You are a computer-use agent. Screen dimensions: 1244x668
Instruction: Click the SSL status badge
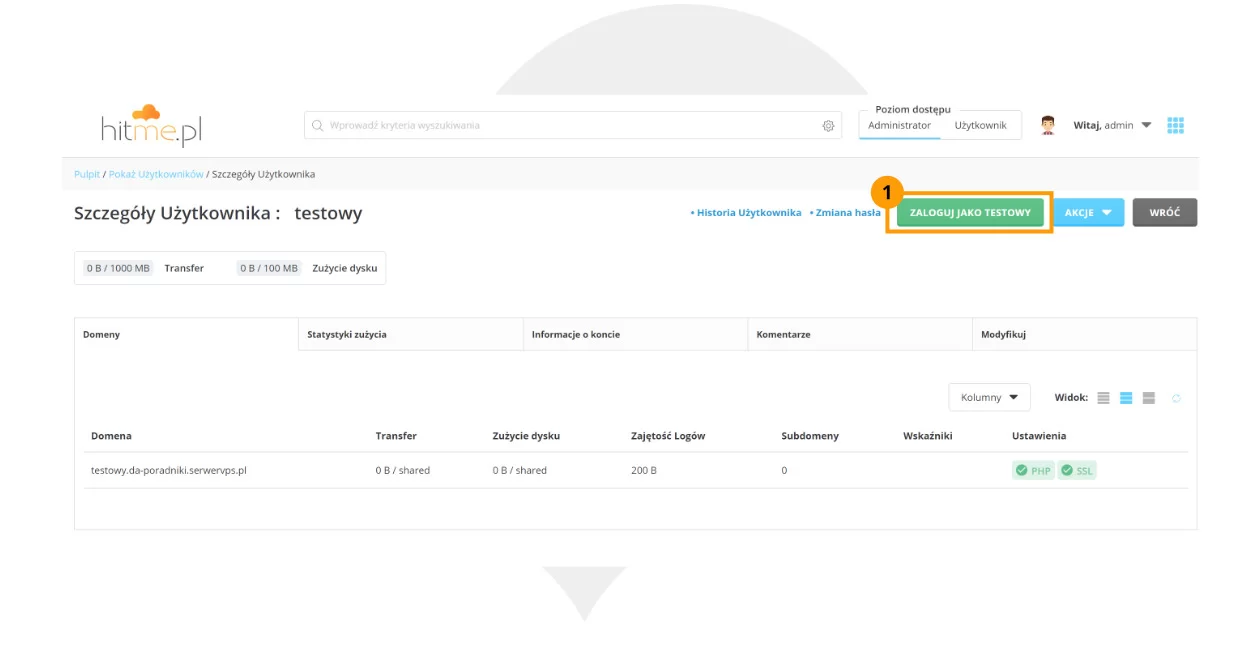(1077, 470)
